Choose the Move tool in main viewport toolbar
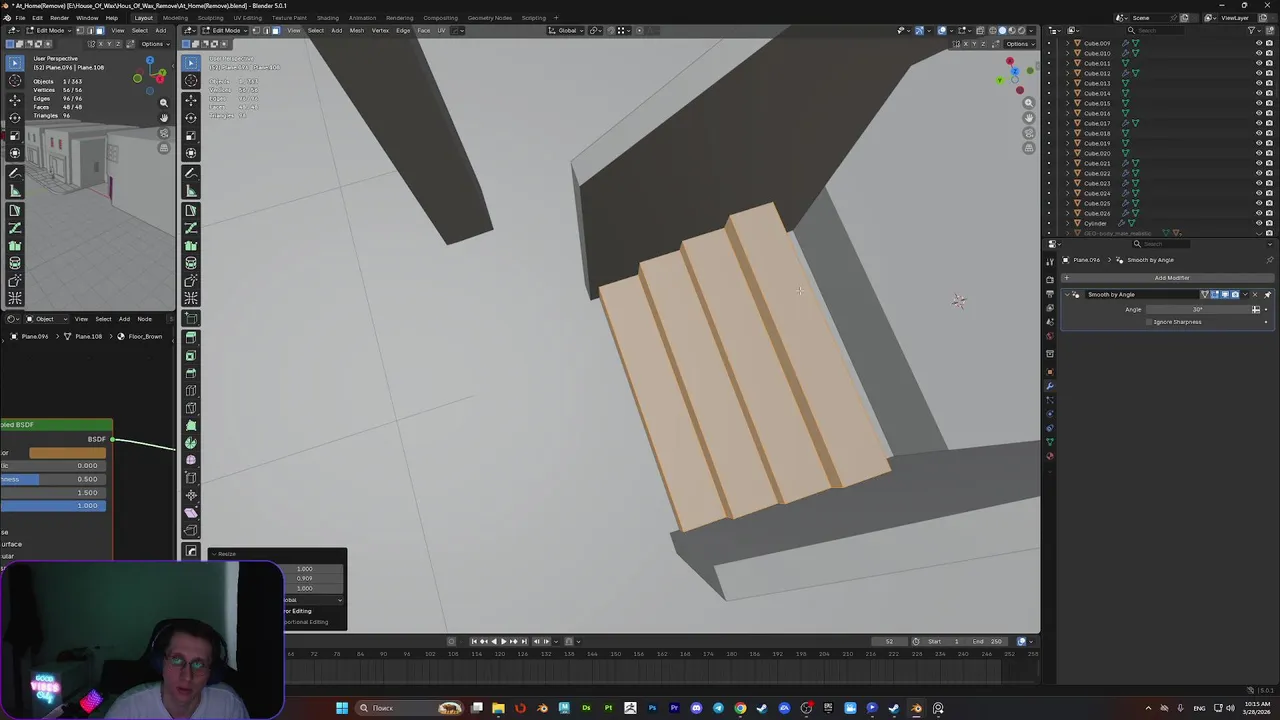The width and height of the screenshot is (1280, 720). pos(191,100)
